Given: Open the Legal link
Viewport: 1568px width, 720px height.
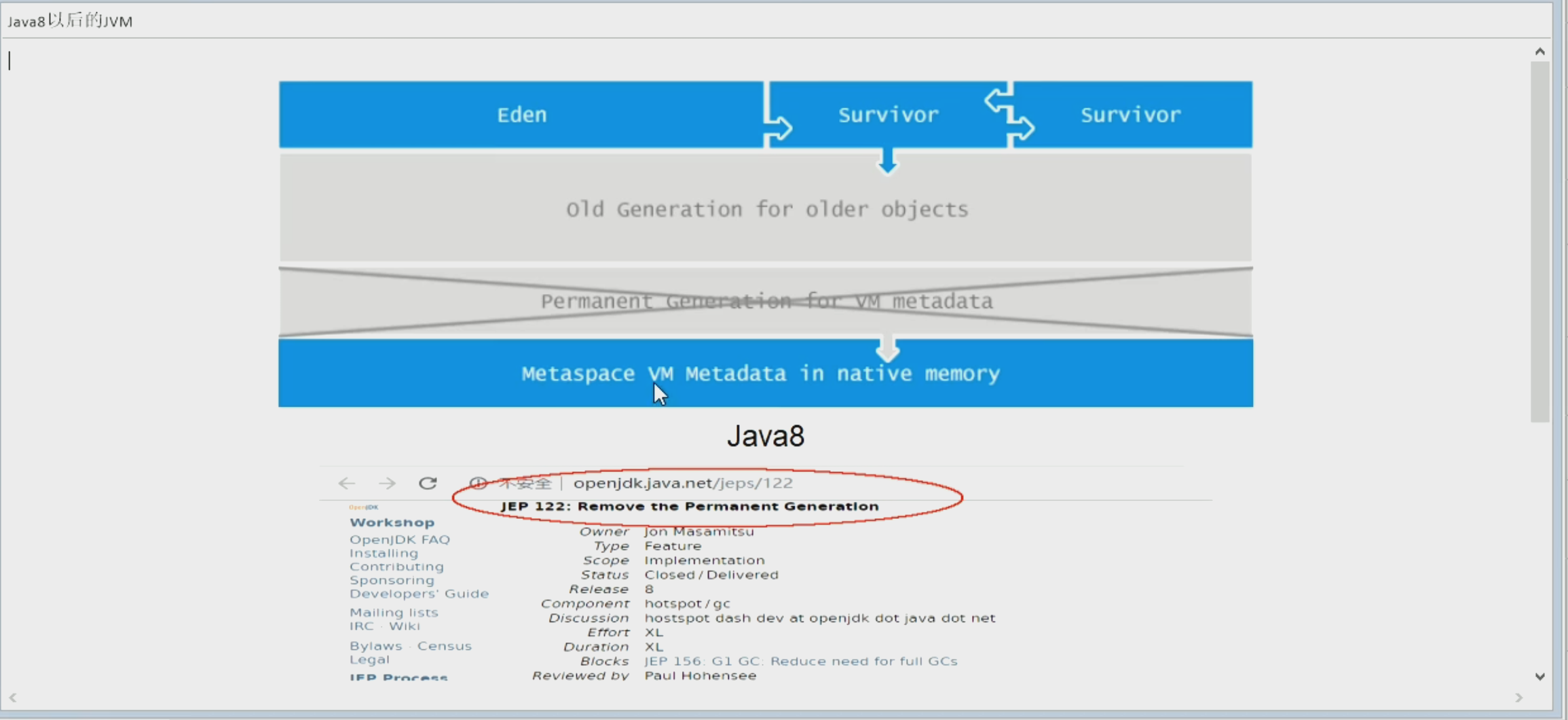Looking at the screenshot, I should [x=369, y=660].
